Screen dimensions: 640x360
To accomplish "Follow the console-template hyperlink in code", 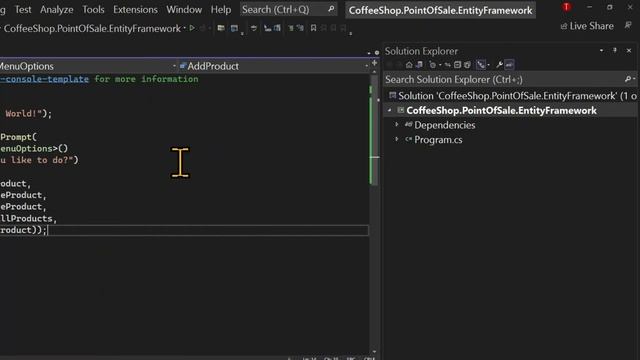I will click(44, 79).
